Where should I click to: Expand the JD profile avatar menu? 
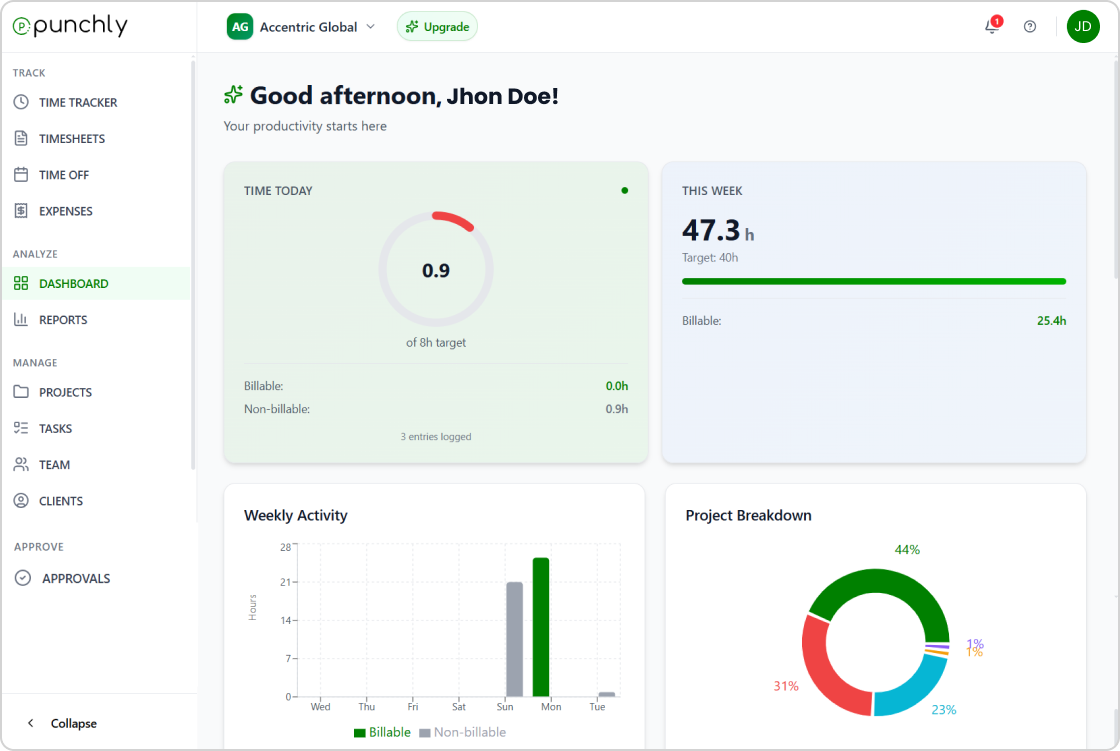[1083, 26]
